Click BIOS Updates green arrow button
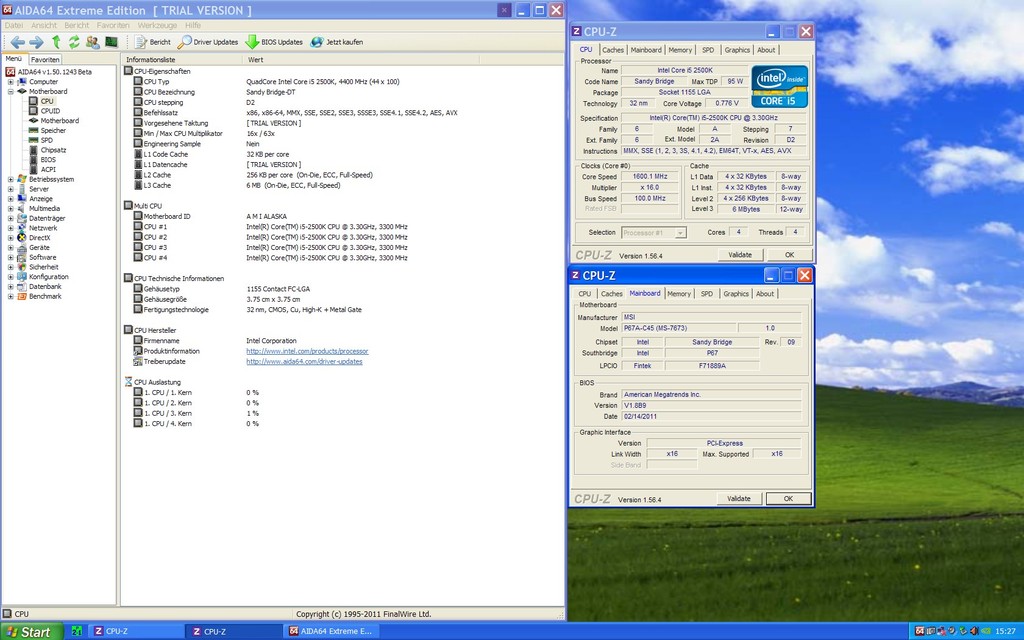1024x640 pixels. click(x=274, y=42)
